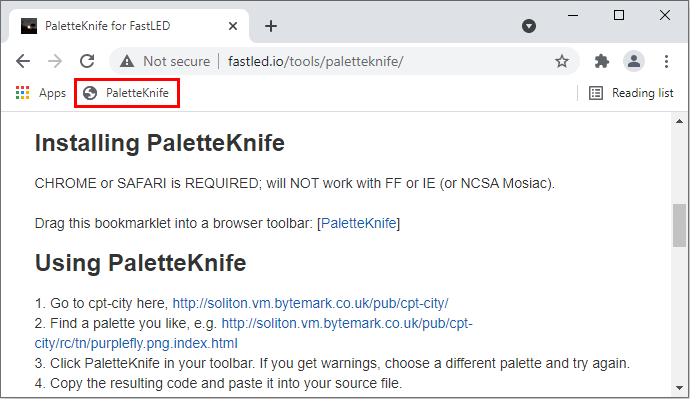Screen dimensions: 690x399
Task: Click the Using PaletteKnife heading
Action: pos(140,263)
